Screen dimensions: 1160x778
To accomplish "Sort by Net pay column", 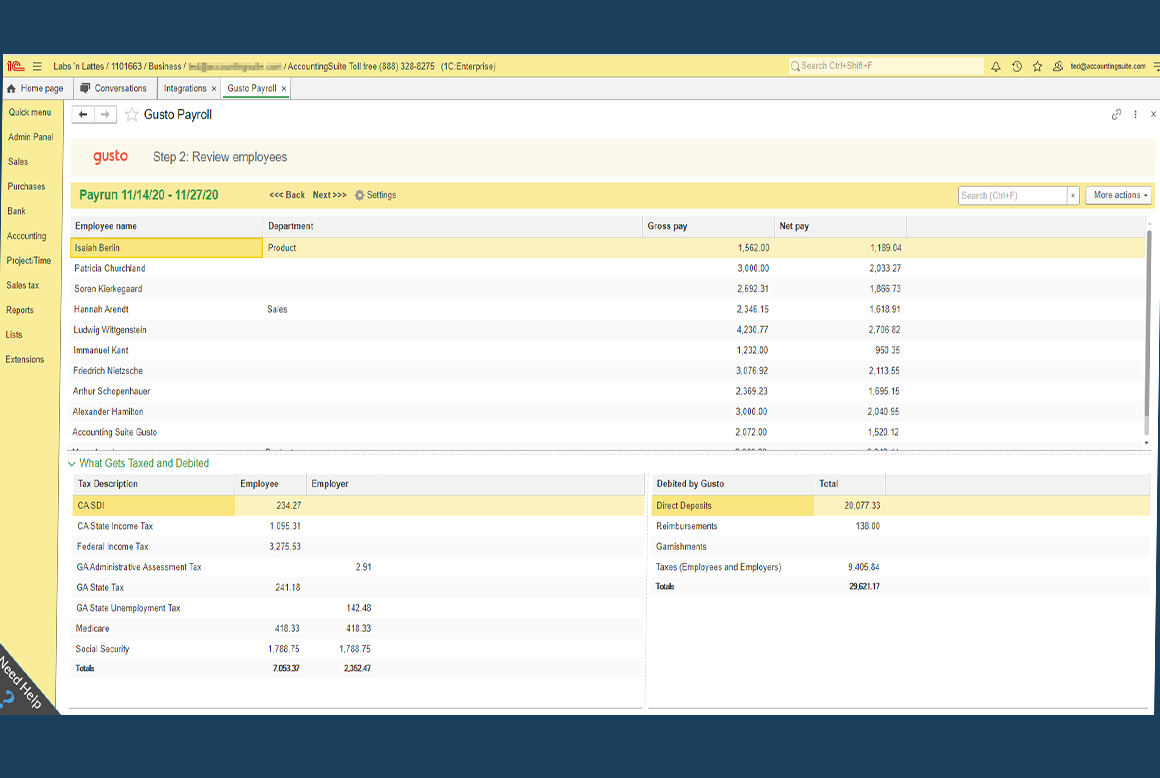I will coord(840,226).
